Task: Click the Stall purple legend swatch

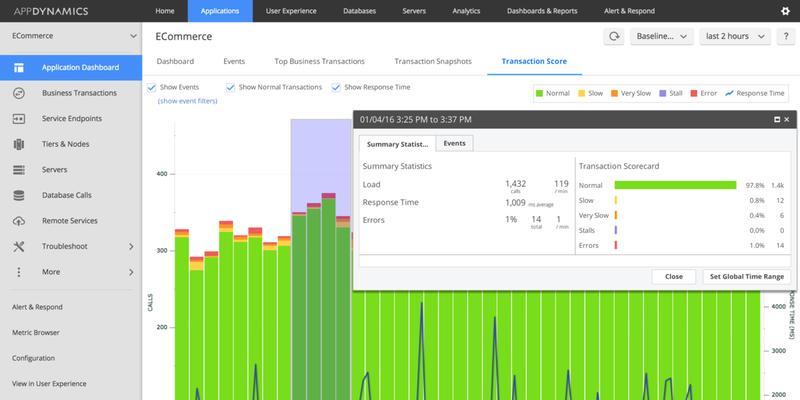Action: (663, 93)
